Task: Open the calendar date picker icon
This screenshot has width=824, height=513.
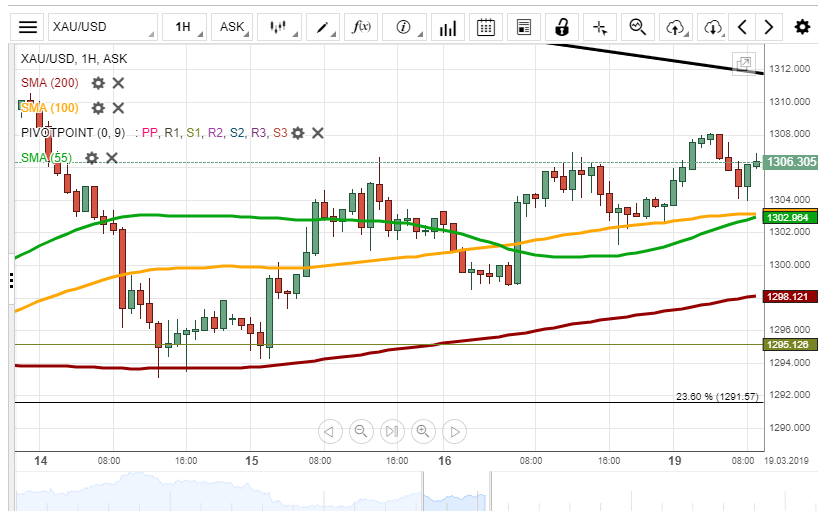Action: pos(486,27)
